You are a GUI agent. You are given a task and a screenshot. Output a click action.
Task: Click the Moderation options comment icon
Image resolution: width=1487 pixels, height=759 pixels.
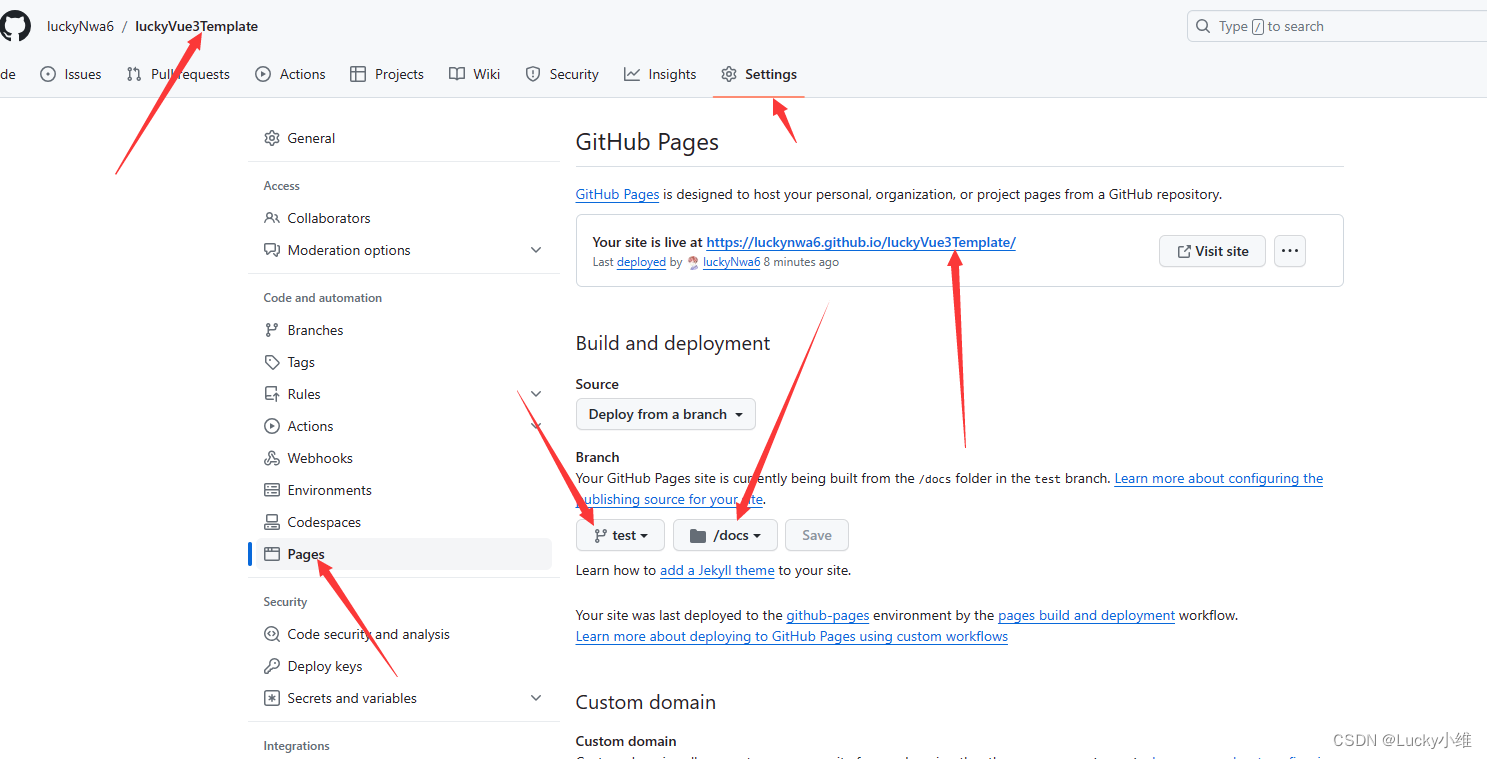click(x=272, y=250)
